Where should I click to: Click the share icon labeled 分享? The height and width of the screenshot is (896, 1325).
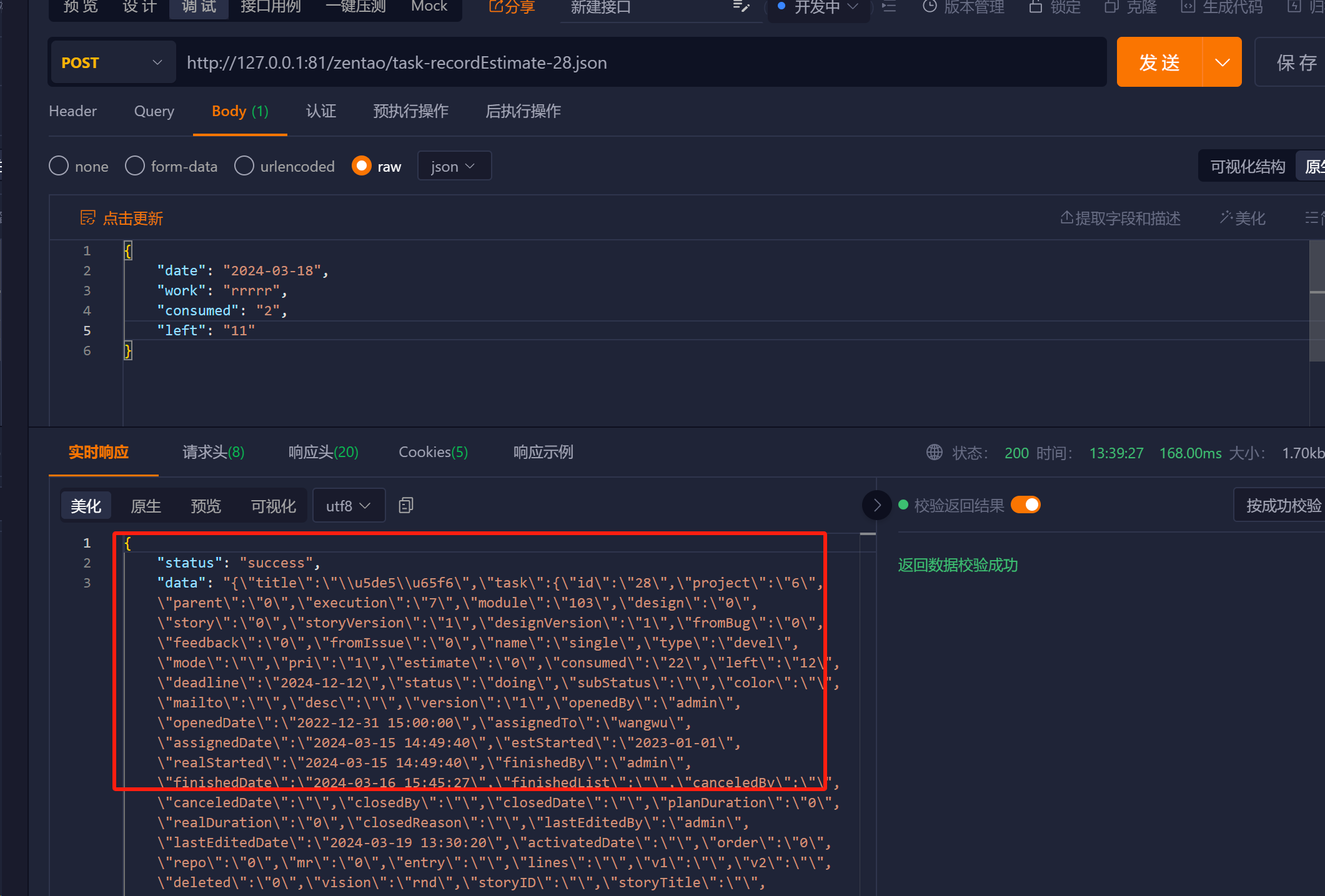pyautogui.click(x=496, y=7)
